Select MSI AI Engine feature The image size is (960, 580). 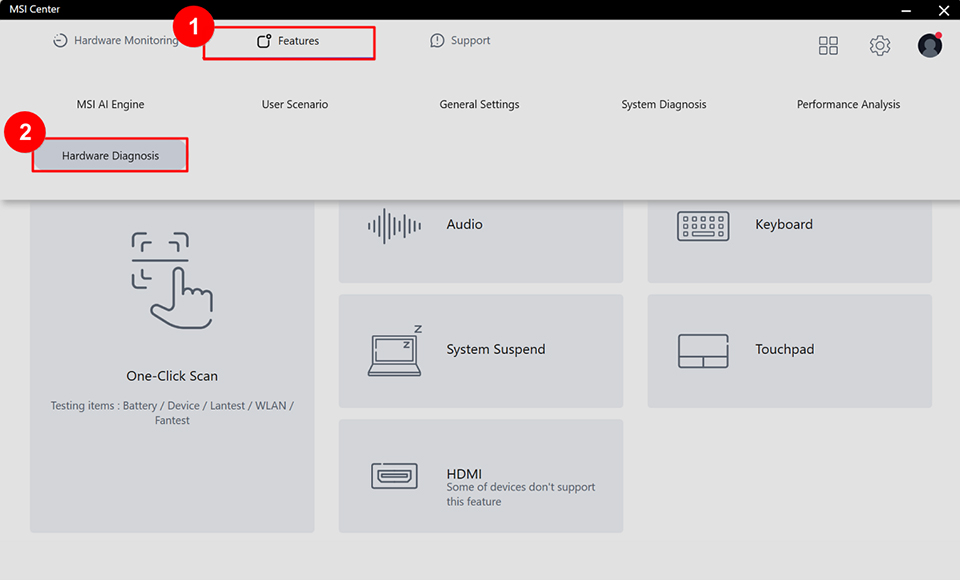click(x=110, y=104)
